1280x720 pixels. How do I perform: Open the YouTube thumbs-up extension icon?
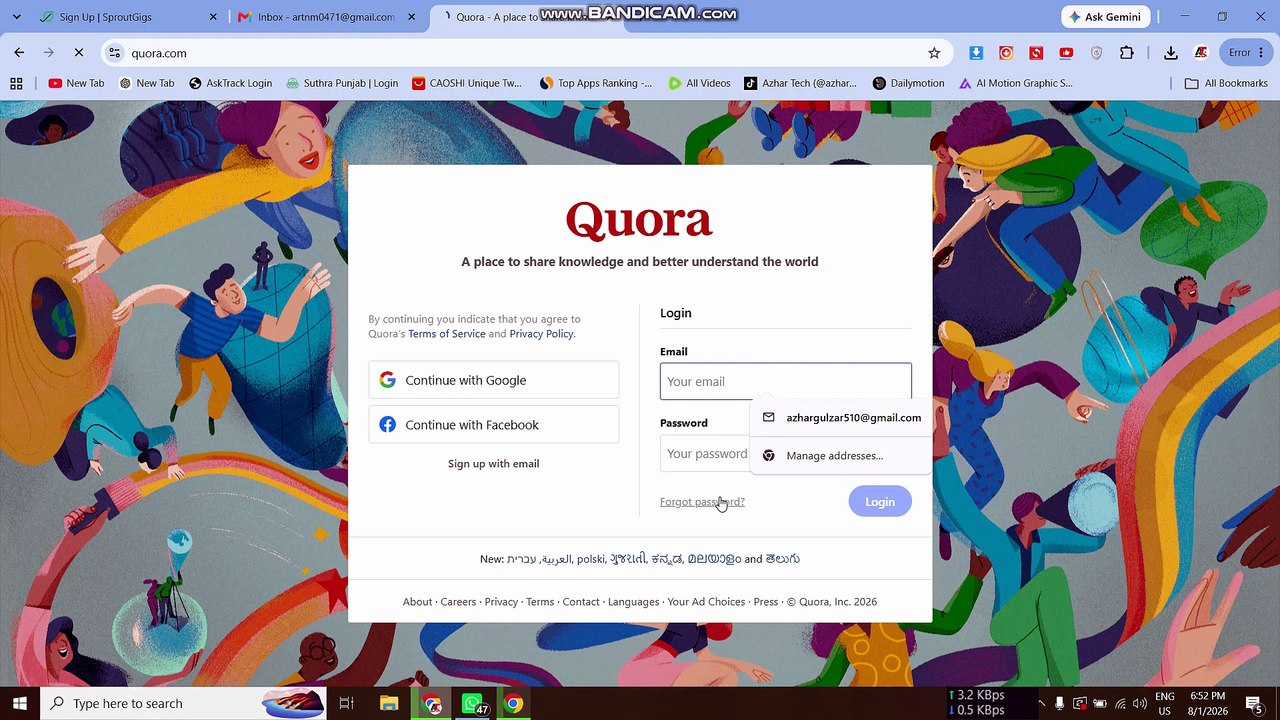click(x=1066, y=53)
